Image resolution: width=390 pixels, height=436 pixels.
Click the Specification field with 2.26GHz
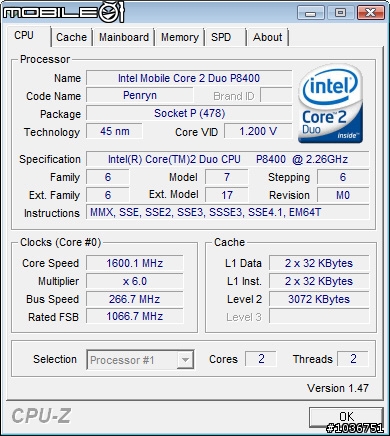pyautogui.click(x=228, y=159)
